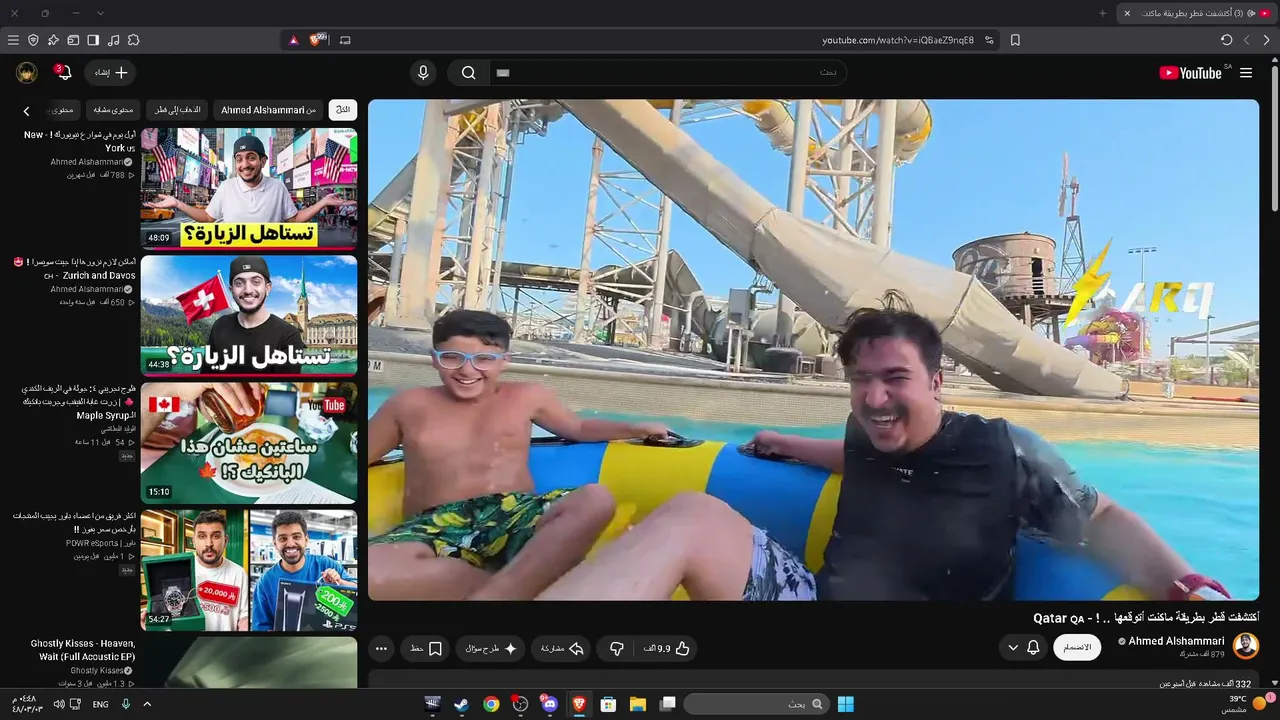Screen dimensions: 1280x720
Task: Open the taskbar clock and date
Action: [27, 704]
